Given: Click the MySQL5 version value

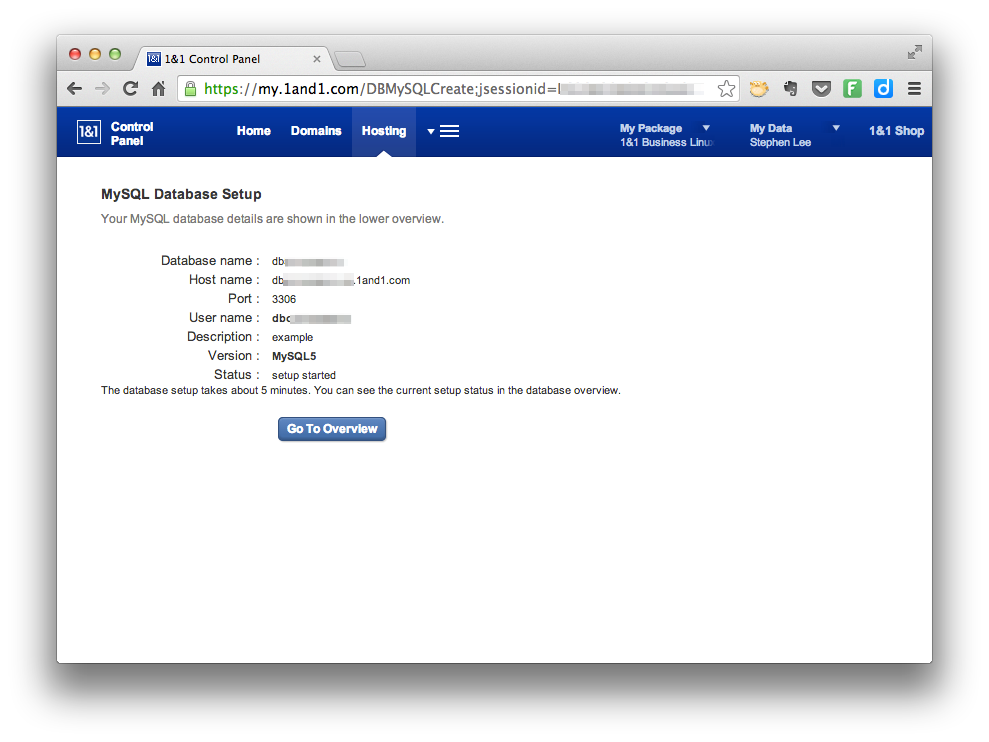Looking at the screenshot, I should point(294,356).
